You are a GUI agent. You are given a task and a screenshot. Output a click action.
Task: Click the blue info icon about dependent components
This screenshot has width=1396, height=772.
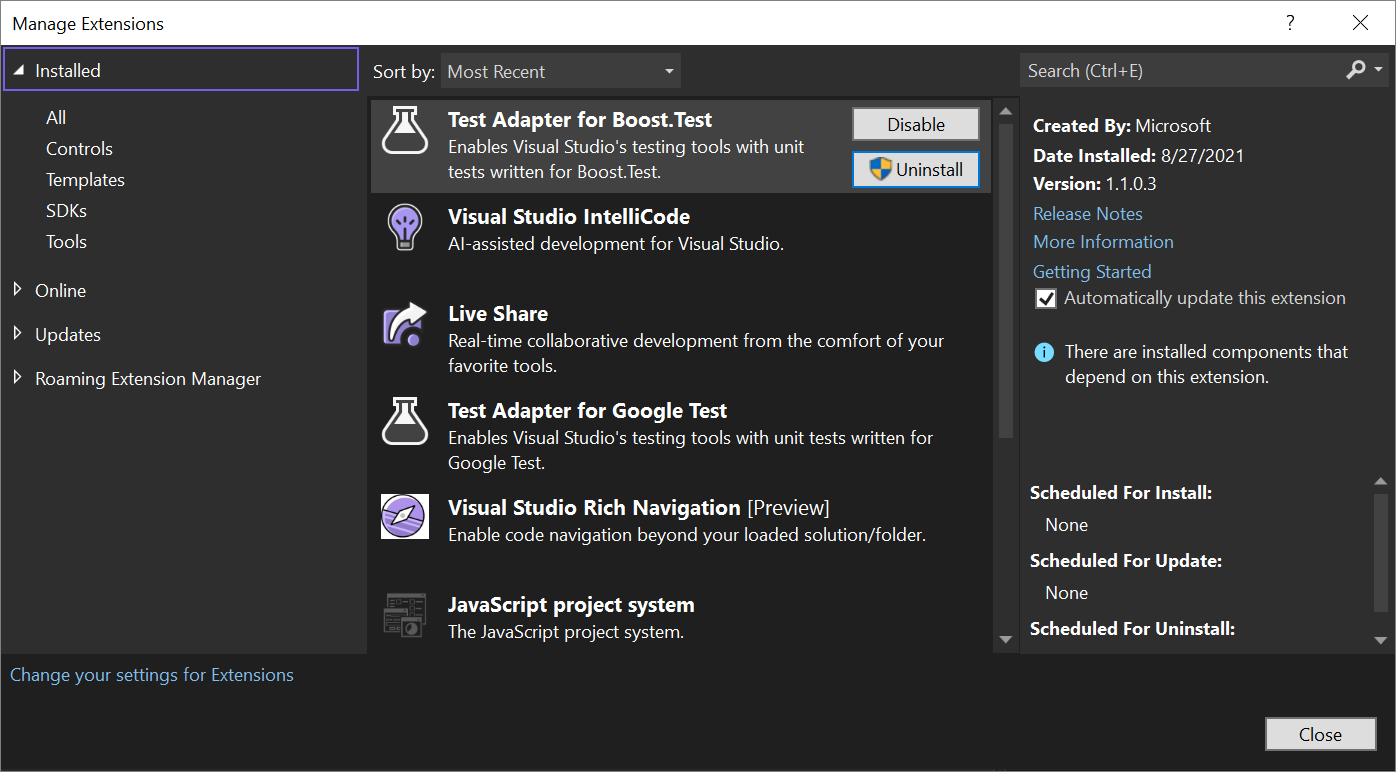(1044, 352)
